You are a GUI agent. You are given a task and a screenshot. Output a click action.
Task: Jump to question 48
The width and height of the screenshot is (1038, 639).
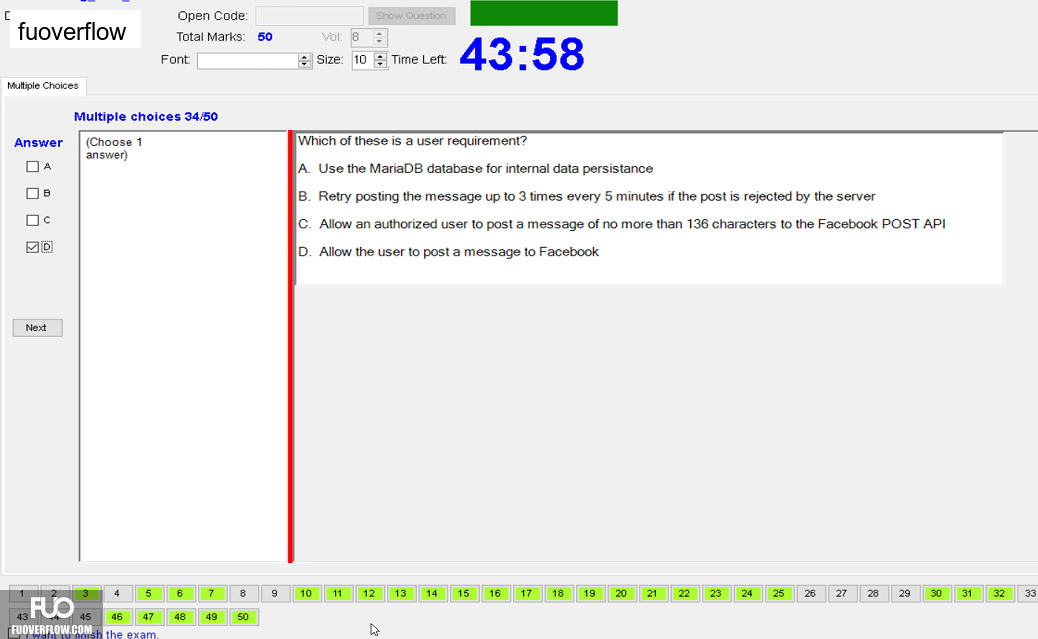pyautogui.click(x=179, y=616)
